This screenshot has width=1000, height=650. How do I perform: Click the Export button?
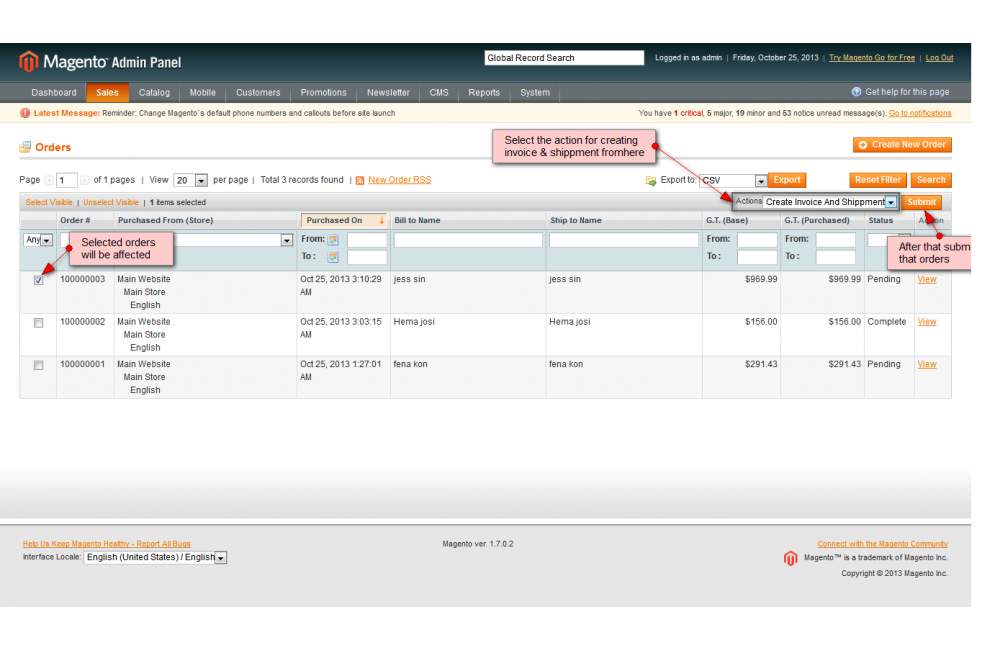[x=787, y=181]
